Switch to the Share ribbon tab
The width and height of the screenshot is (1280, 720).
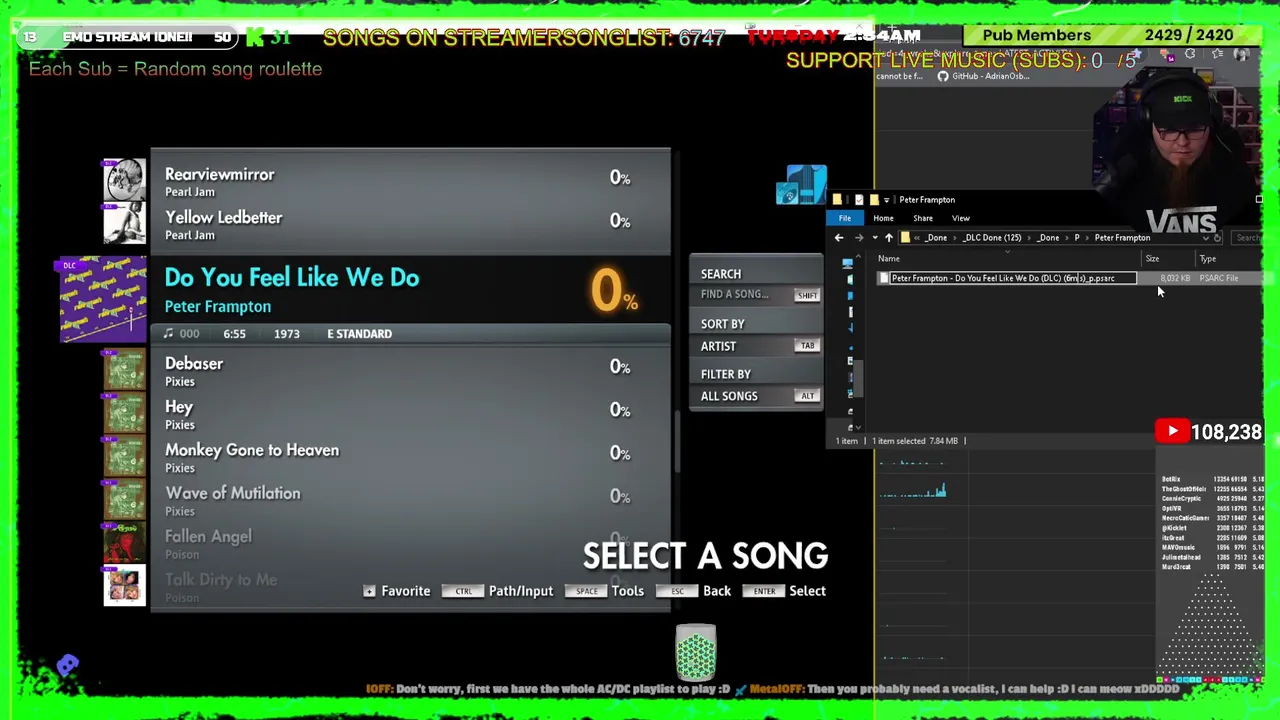(922, 218)
